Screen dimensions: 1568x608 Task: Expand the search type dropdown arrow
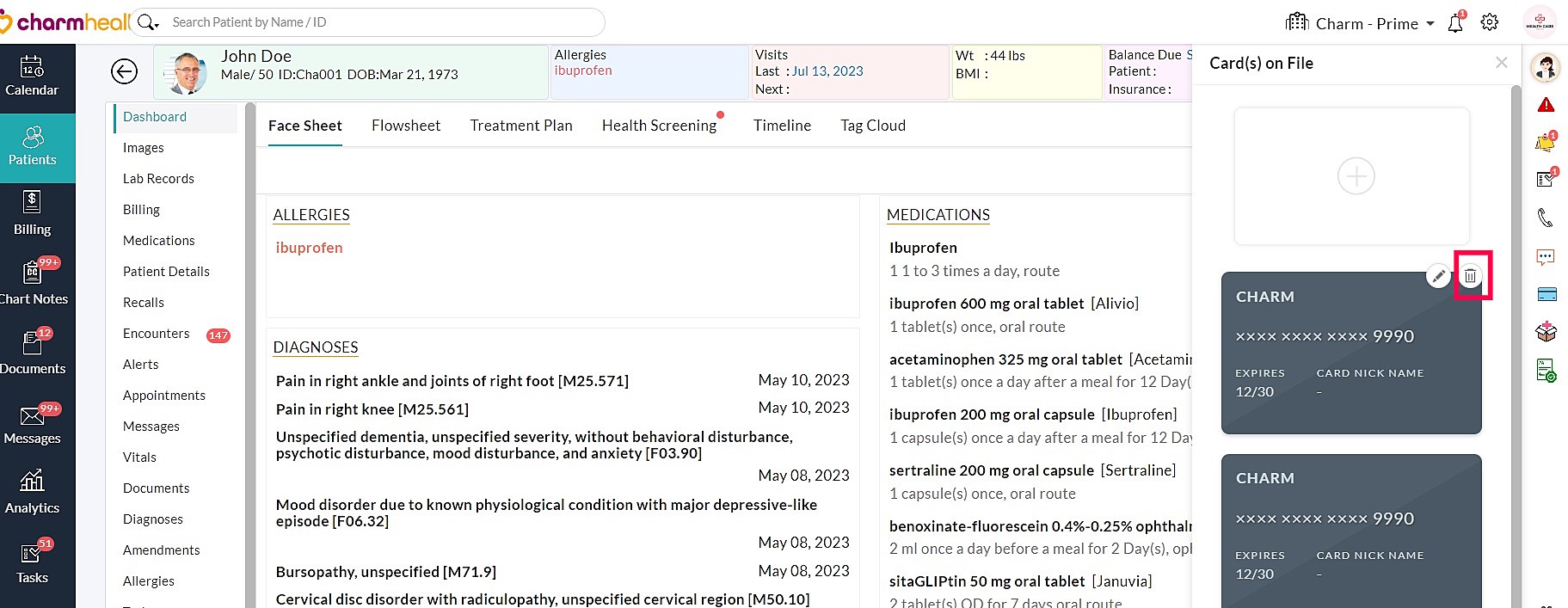tap(156, 25)
